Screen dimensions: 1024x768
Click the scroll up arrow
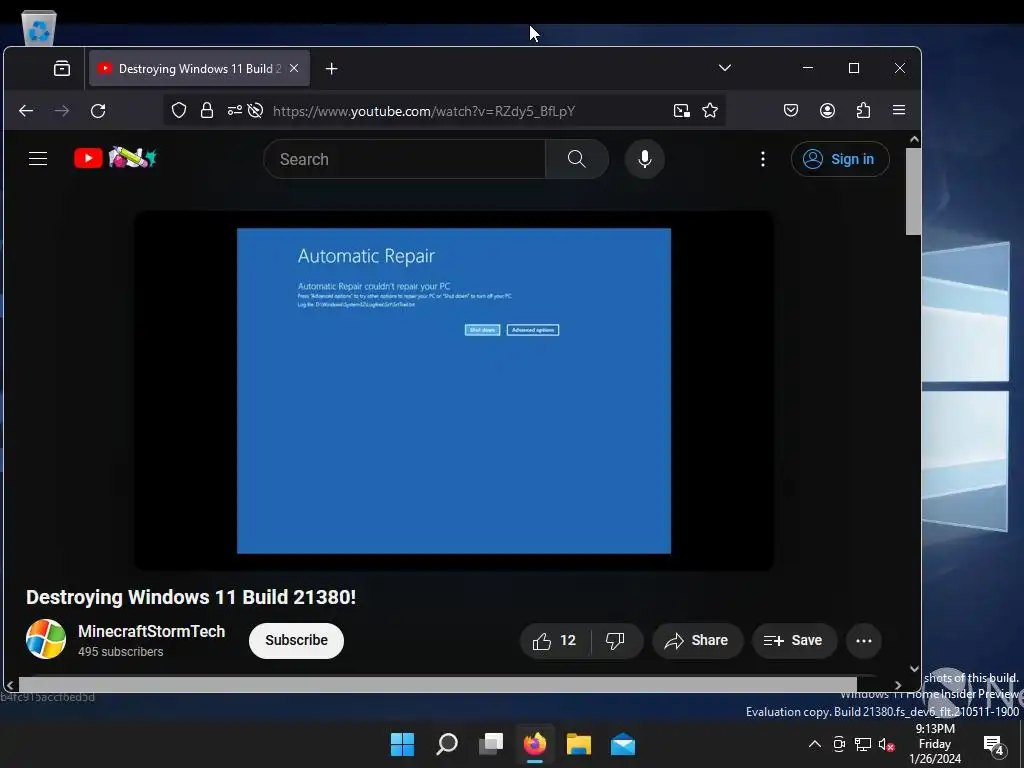pos(914,139)
